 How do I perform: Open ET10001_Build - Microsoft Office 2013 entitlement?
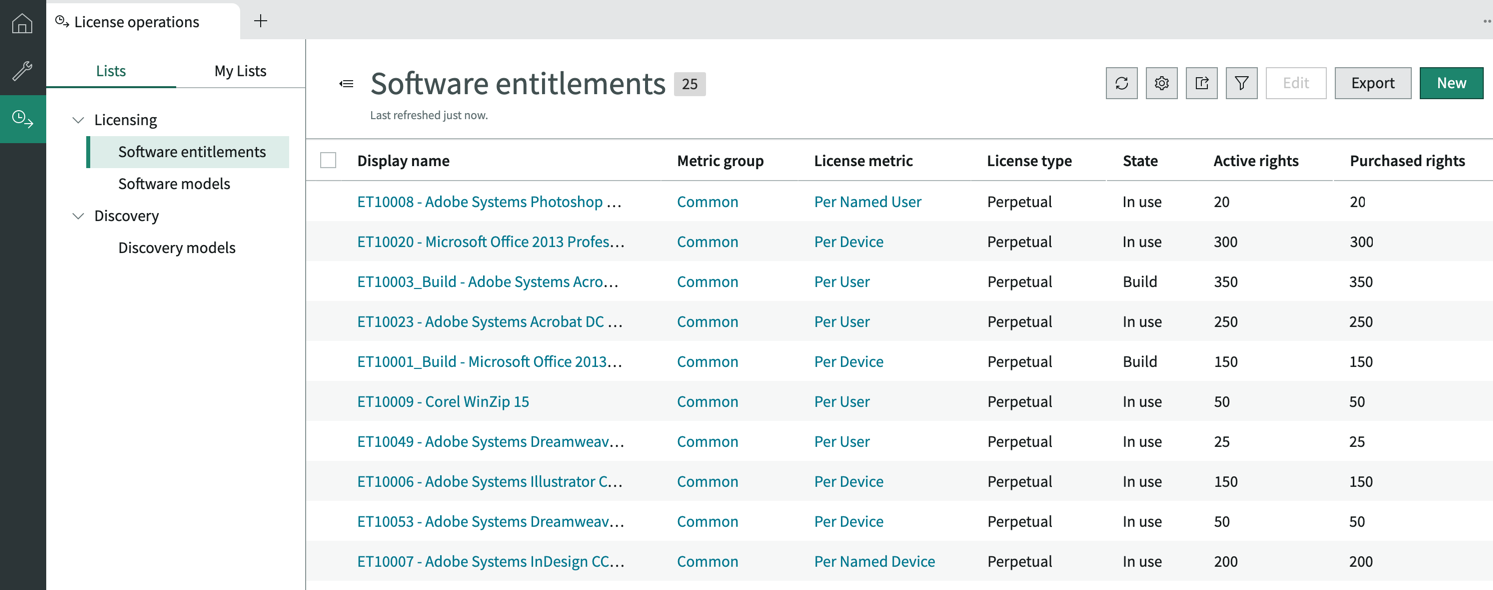[x=489, y=362]
